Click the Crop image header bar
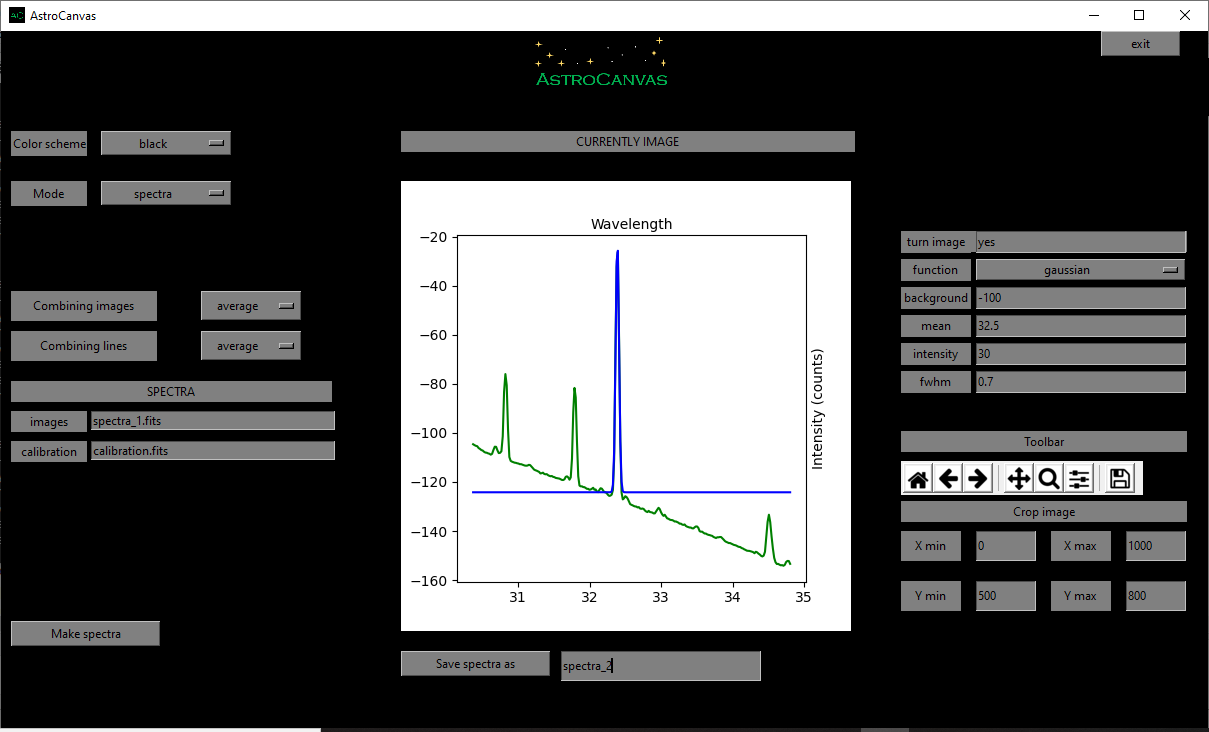 point(1044,511)
